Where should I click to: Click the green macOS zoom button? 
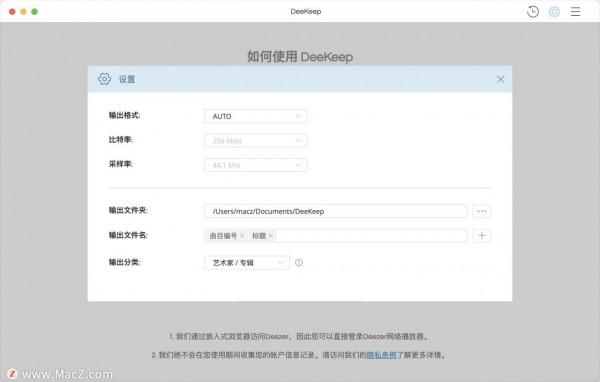34,12
